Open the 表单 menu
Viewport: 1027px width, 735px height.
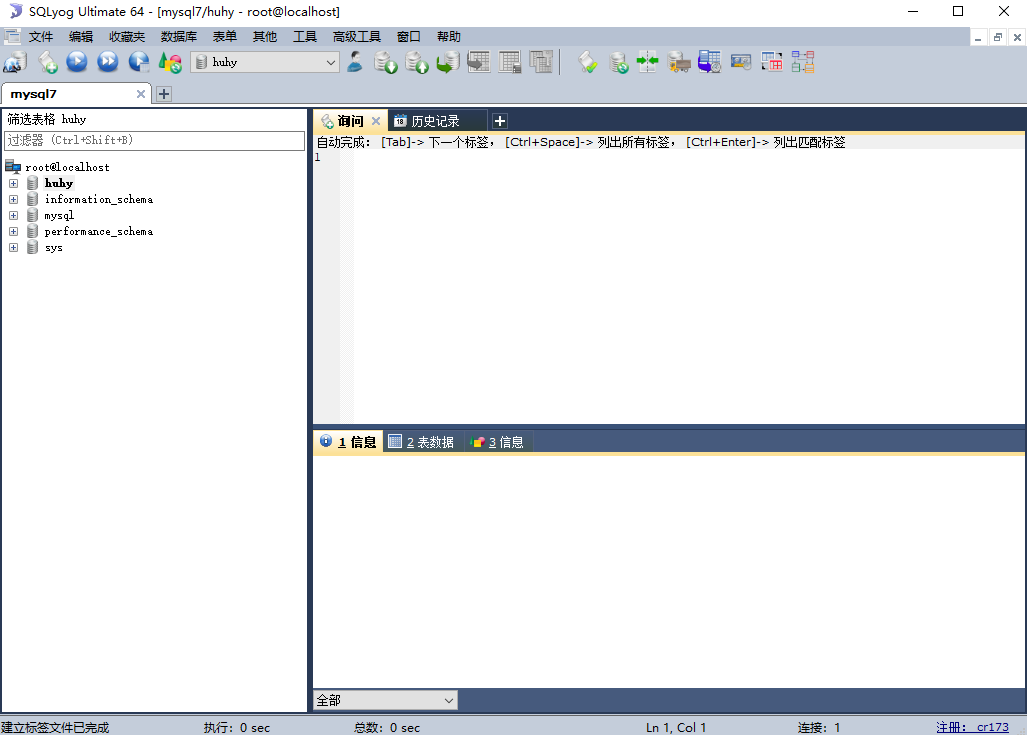(x=225, y=37)
